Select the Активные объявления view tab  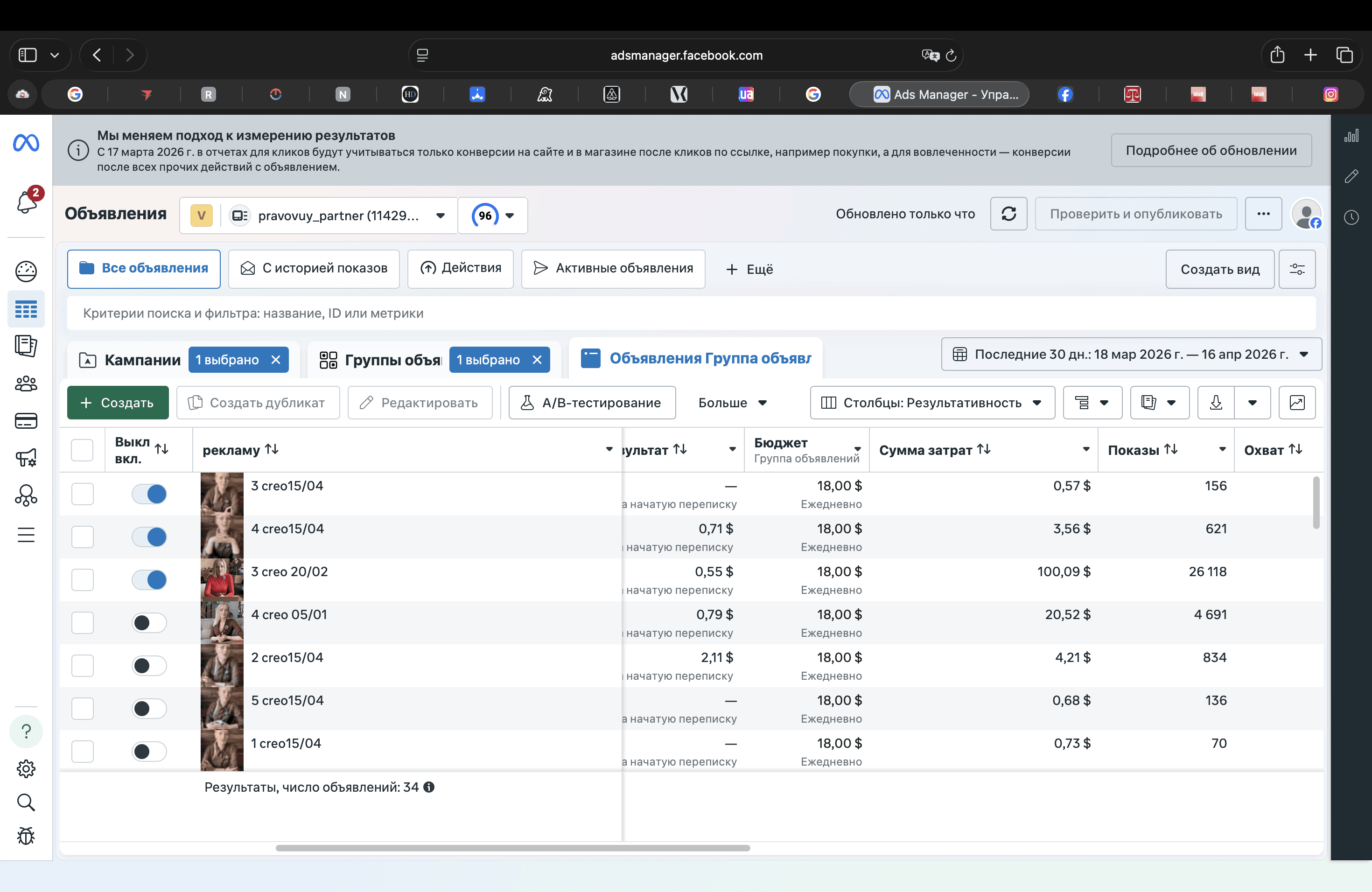pyautogui.click(x=613, y=269)
